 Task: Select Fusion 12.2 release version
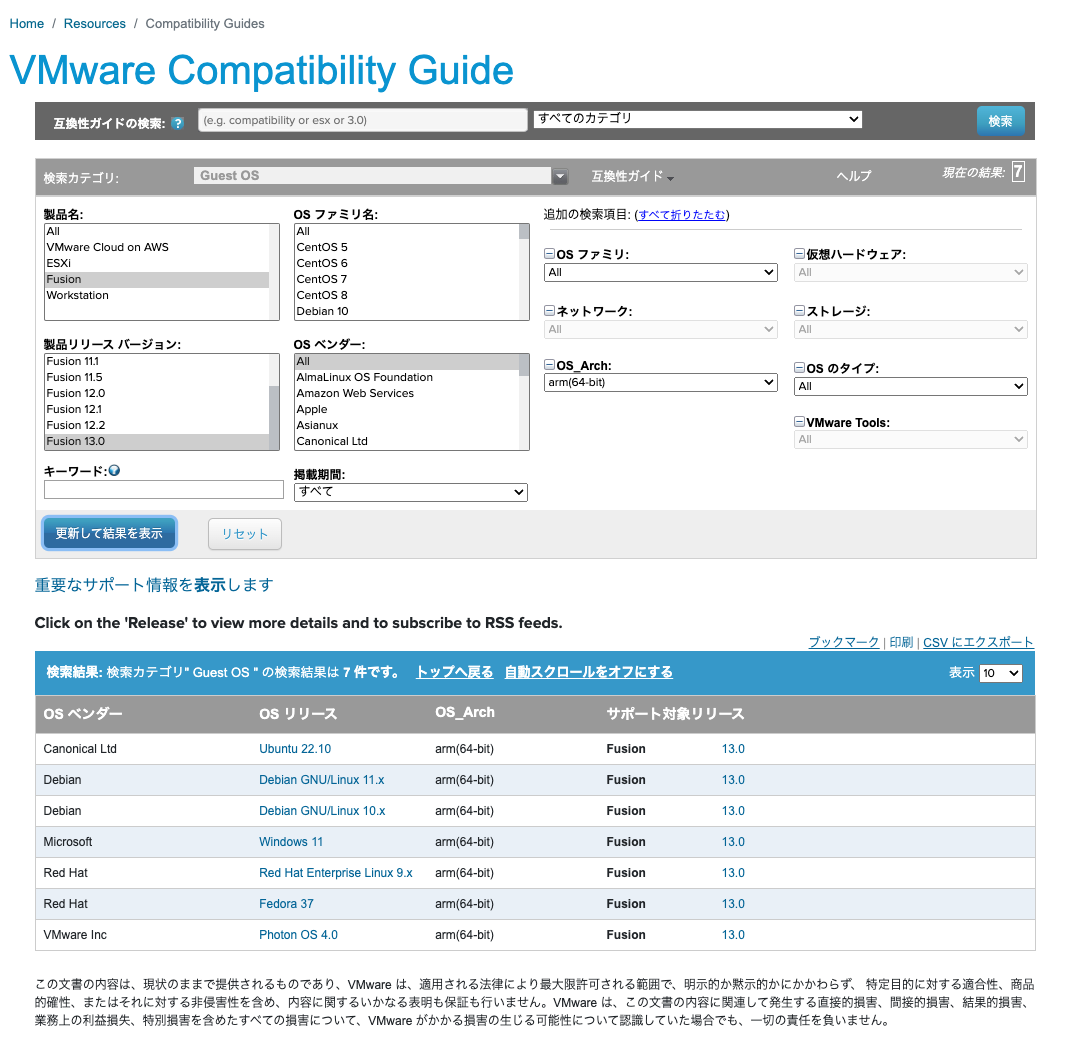coord(157,425)
